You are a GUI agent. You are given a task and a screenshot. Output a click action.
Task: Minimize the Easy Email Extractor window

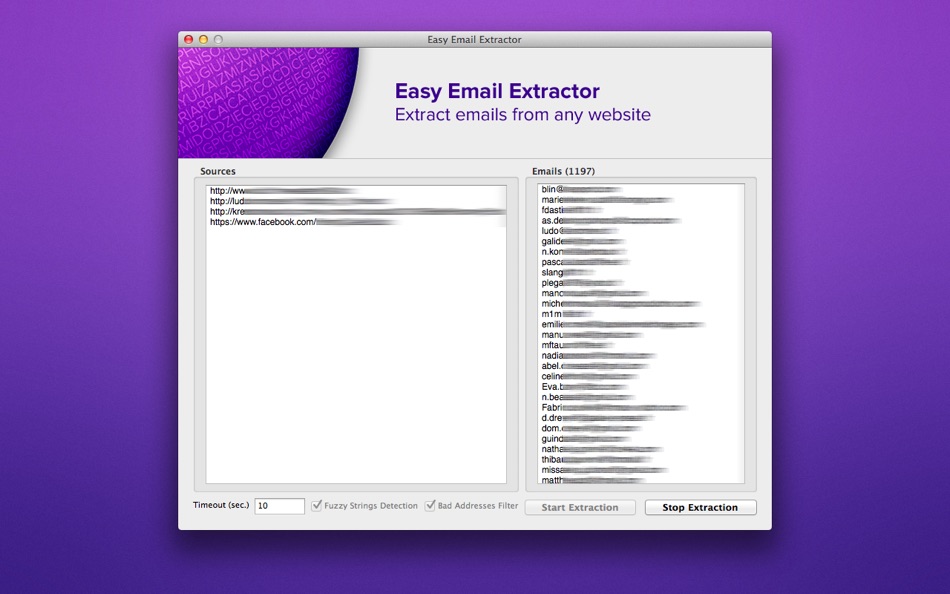point(204,39)
